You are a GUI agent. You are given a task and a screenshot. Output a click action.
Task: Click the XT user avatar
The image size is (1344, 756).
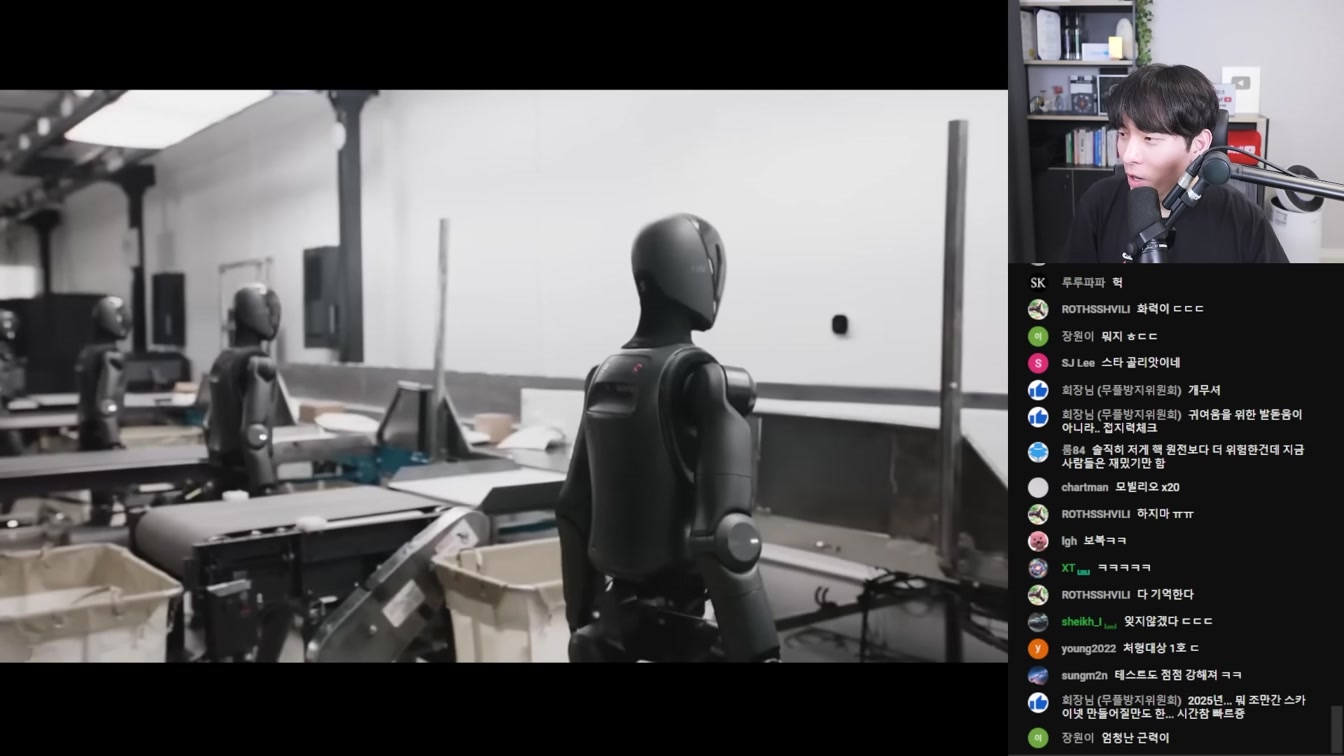(x=1038, y=568)
